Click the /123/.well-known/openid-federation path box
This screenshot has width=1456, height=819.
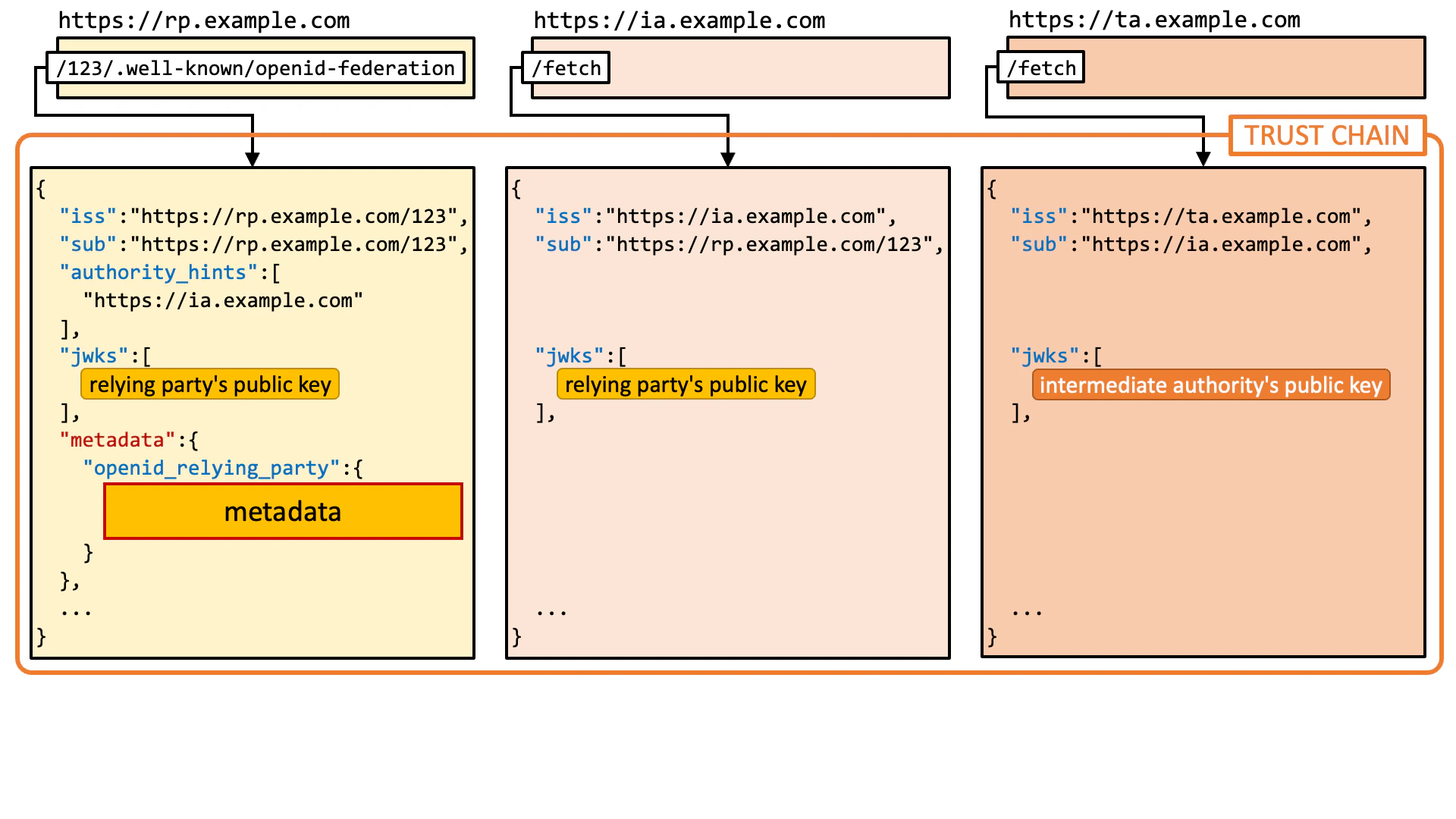256,68
